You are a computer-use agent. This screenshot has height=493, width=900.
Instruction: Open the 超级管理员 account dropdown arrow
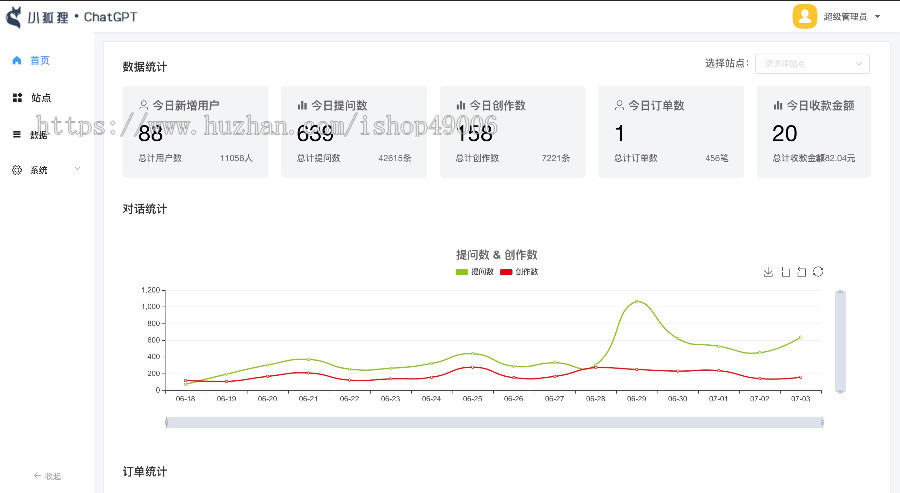pos(877,17)
